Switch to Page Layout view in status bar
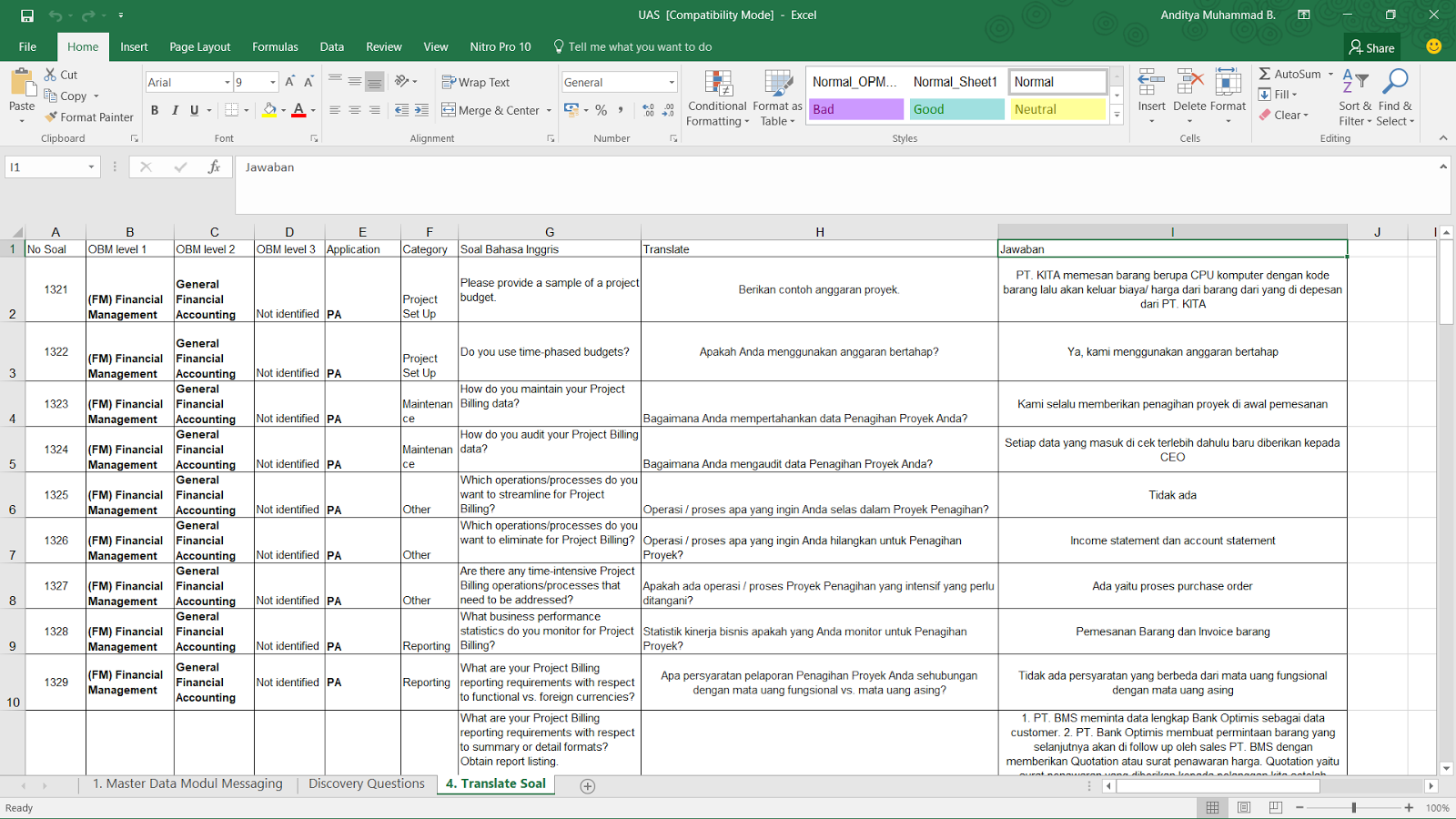1456x819 pixels. tap(1244, 808)
